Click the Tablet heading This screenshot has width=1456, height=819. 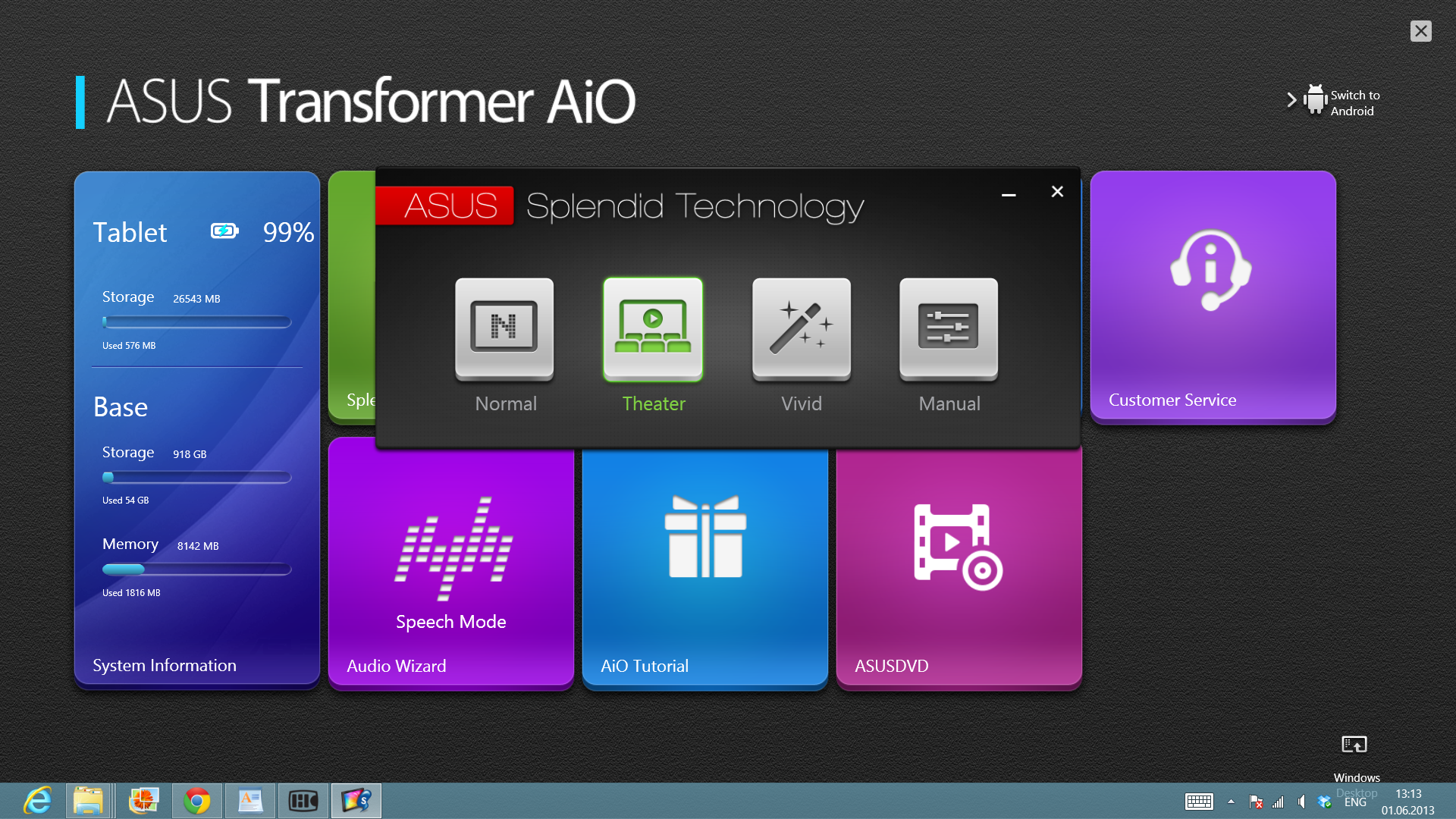coord(130,232)
